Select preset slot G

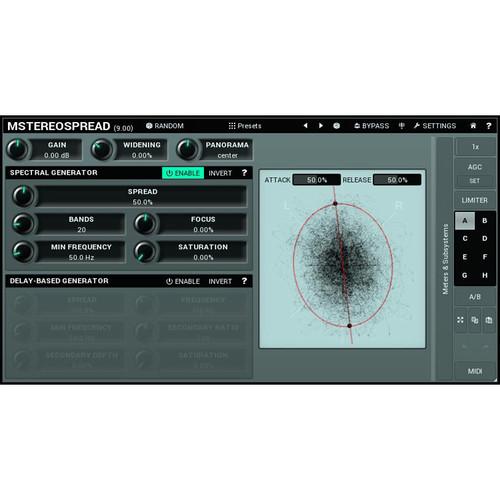point(465,275)
